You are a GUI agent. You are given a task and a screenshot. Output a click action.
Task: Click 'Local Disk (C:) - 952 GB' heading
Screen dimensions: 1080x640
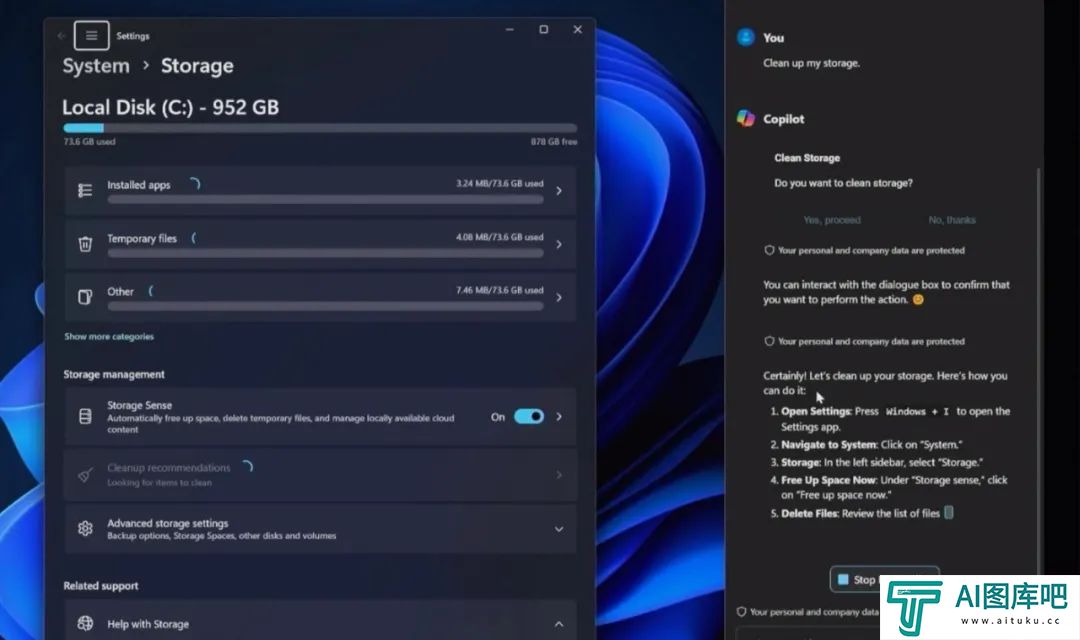point(171,107)
